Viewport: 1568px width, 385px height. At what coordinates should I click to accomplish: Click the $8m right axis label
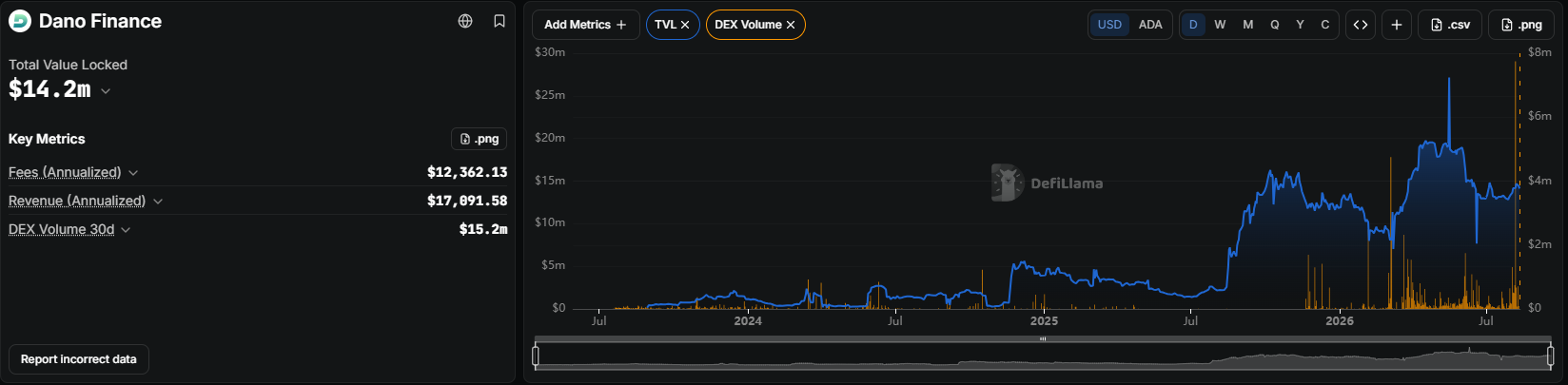[x=1539, y=52]
